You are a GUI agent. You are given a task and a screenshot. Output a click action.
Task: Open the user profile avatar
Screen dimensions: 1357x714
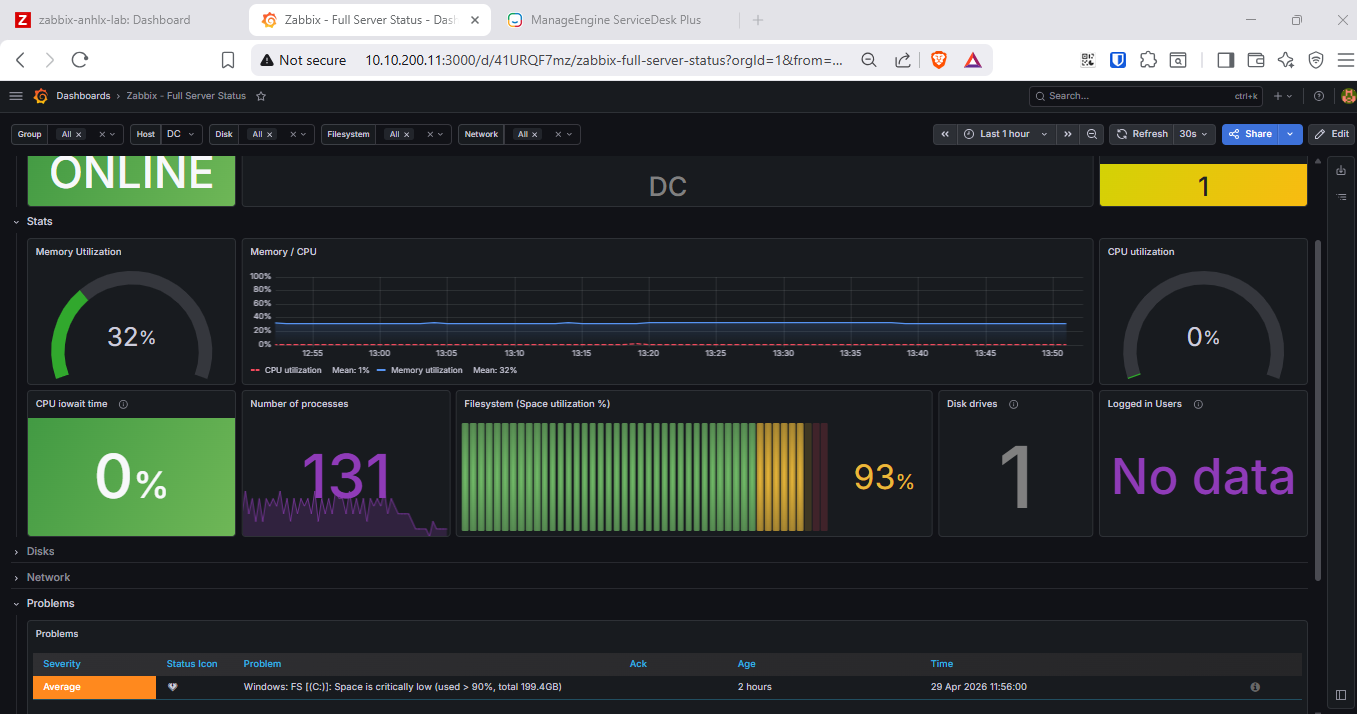(x=1347, y=96)
